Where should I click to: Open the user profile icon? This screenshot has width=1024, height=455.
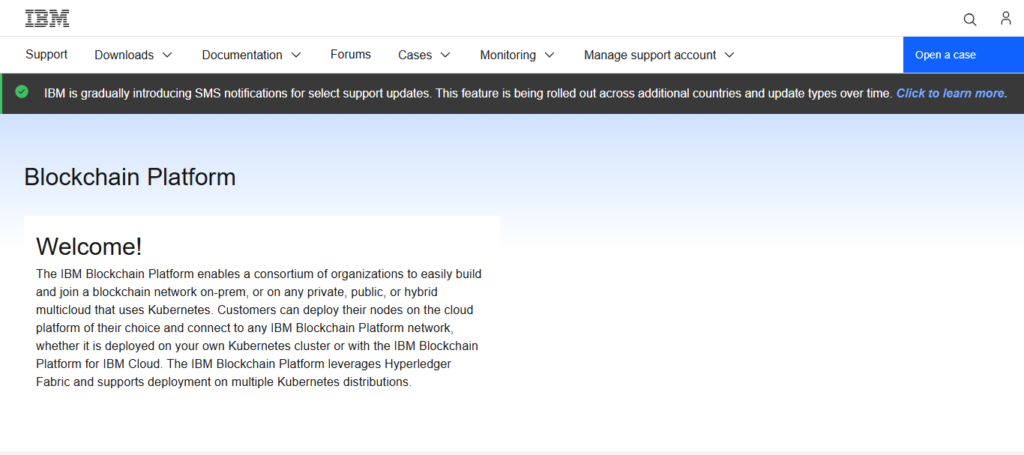(1006, 18)
